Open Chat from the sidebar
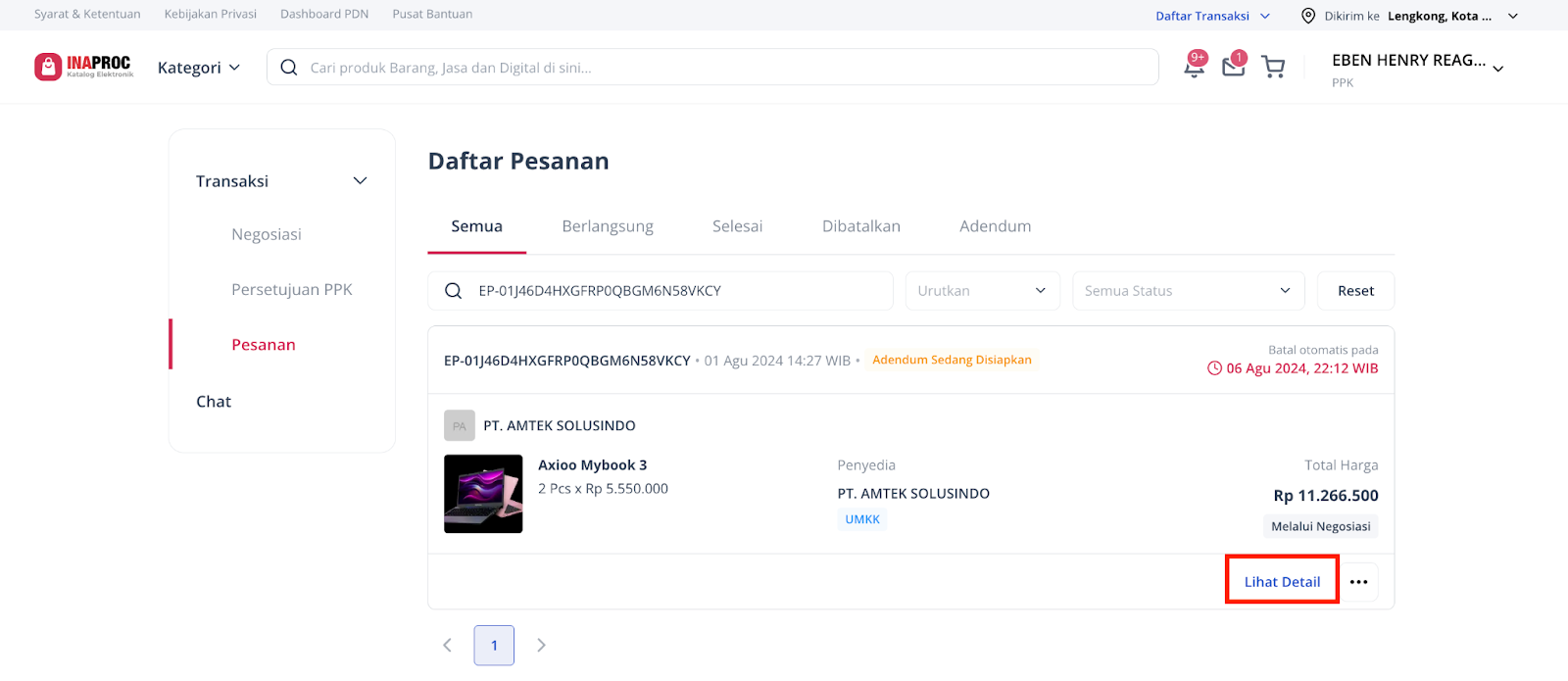Screen dimensions: 1568x681 click(x=214, y=402)
